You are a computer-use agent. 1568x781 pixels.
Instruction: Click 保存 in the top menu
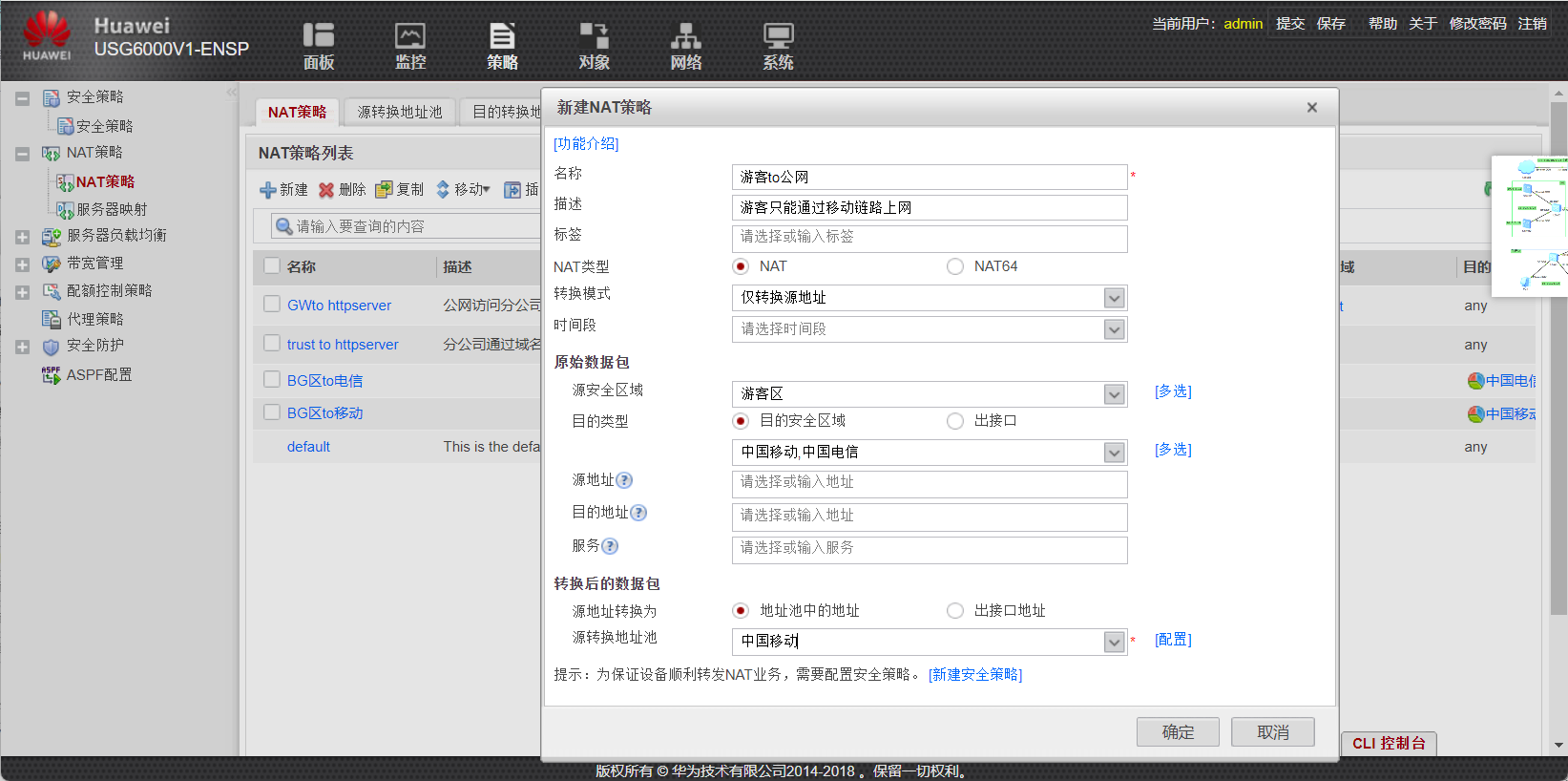point(1331,23)
